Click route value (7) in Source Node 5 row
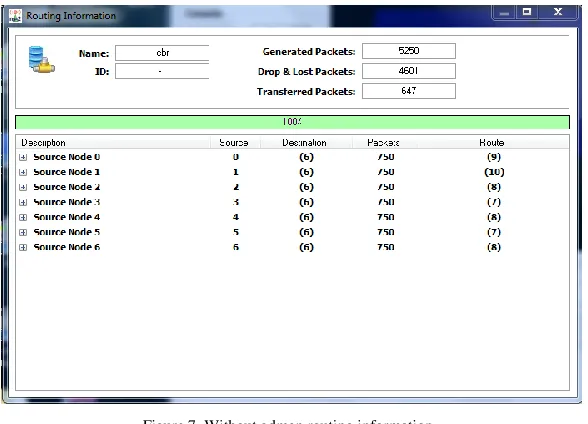This screenshot has width=588, height=424. click(x=494, y=232)
